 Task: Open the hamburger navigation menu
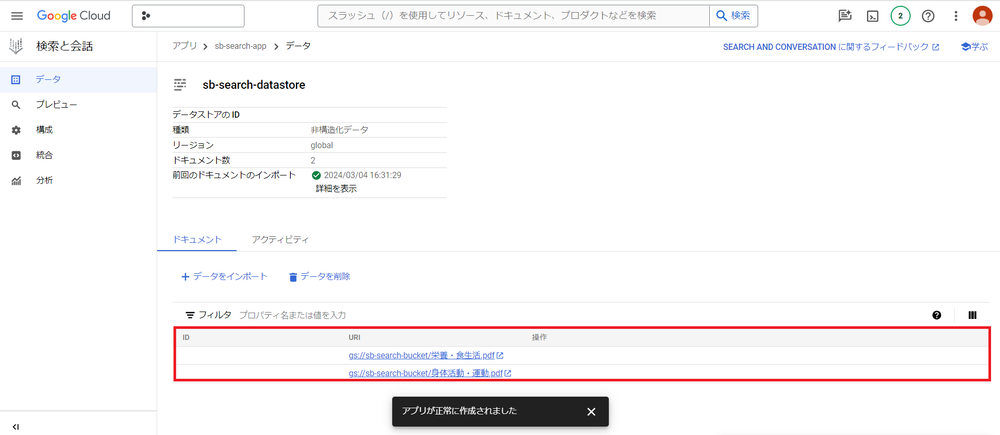coord(17,16)
